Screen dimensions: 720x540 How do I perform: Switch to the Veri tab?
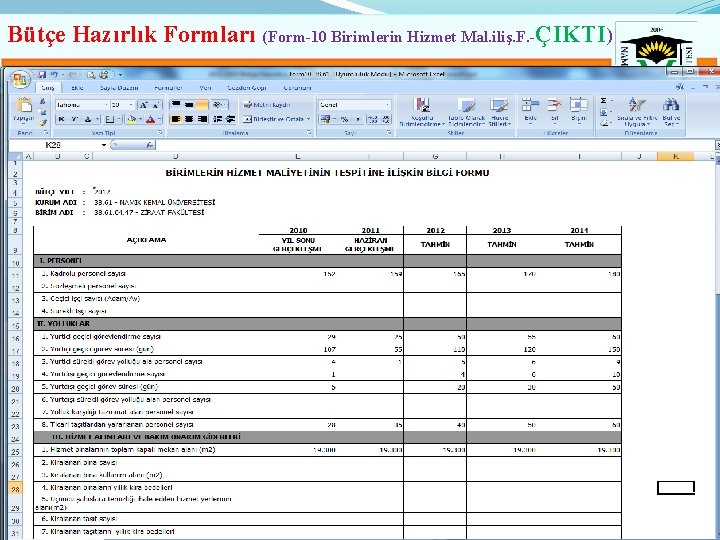click(x=205, y=88)
